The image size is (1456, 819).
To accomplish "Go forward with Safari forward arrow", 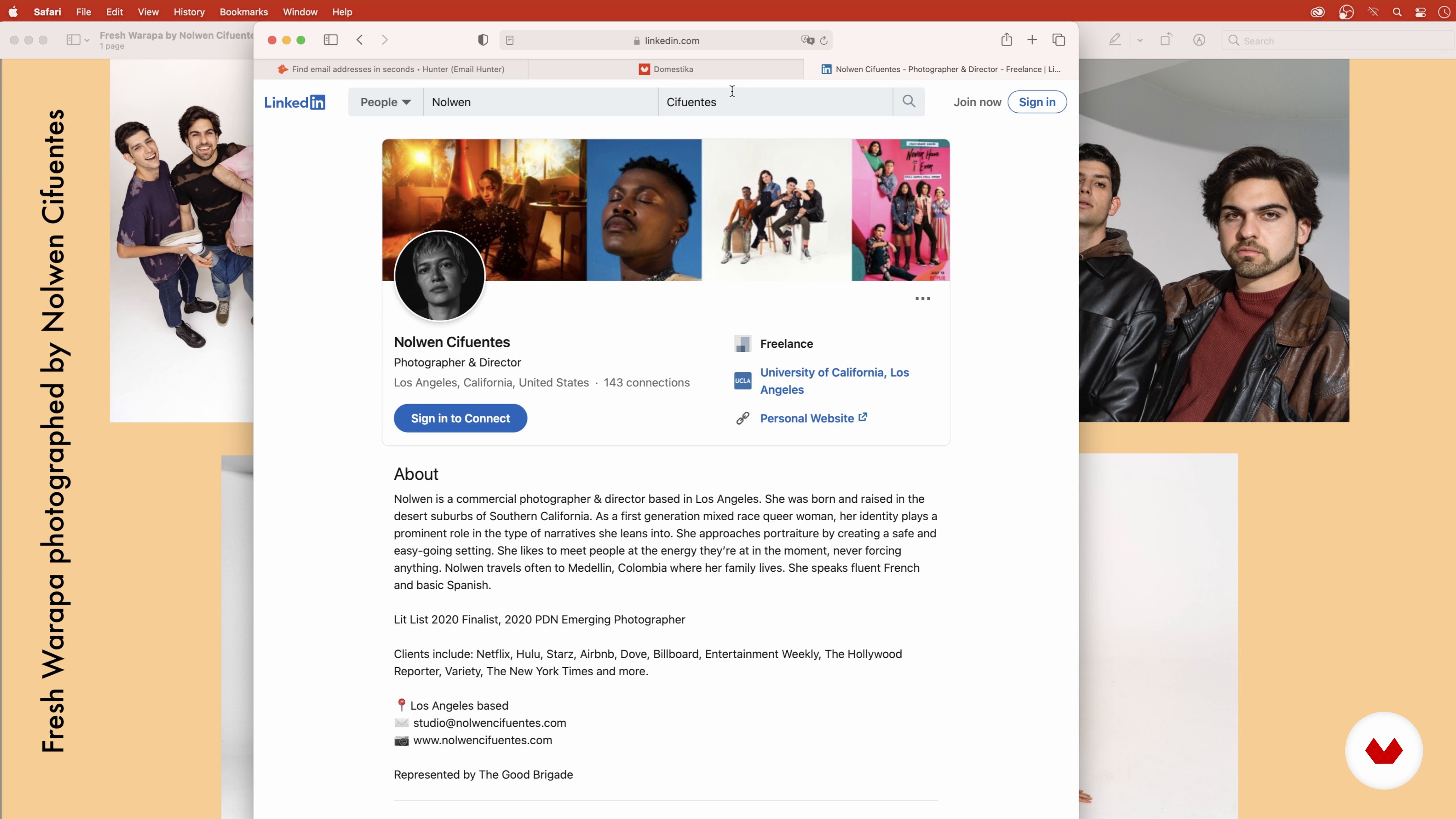I will (x=385, y=39).
